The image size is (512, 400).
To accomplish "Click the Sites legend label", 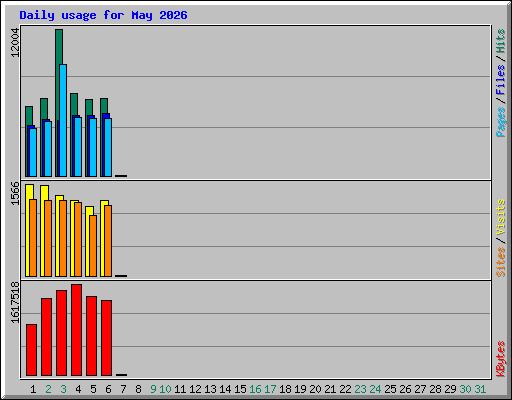I will pyautogui.click(x=500, y=262).
